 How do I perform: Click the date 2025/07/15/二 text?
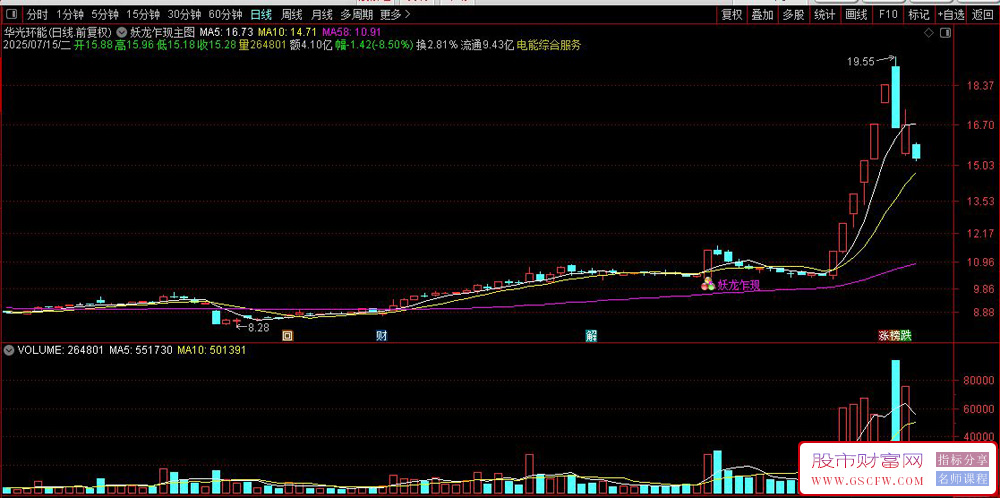click(36, 45)
